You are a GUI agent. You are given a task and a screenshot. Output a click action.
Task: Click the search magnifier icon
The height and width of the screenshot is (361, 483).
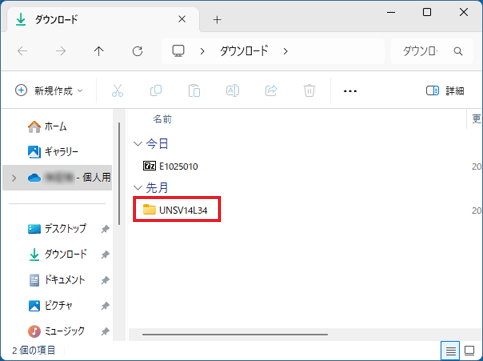click(458, 51)
